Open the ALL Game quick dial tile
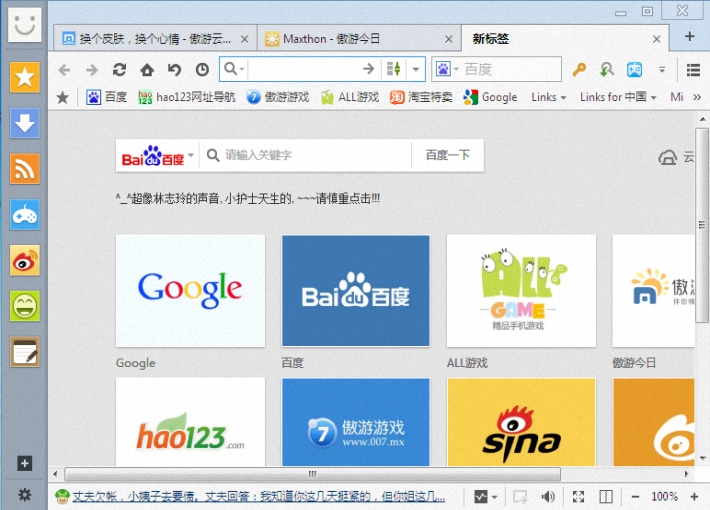The width and height of the screenshot is (710, 510). coord(521,291)
